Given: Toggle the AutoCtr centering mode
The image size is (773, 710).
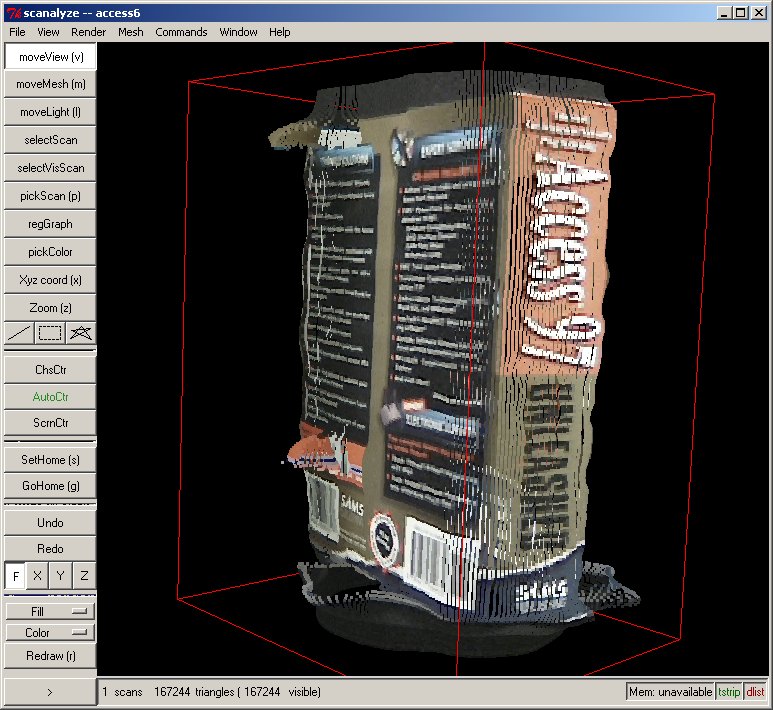Looking at the screenshot, I should coord(50,396).
